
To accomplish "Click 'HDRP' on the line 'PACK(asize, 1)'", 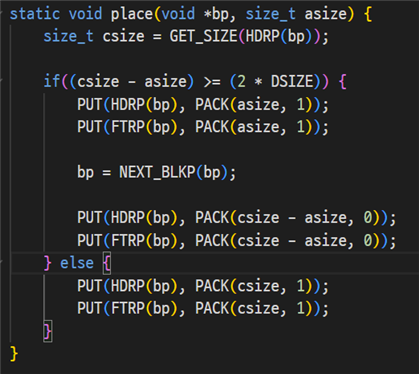I will click(128, 104).
